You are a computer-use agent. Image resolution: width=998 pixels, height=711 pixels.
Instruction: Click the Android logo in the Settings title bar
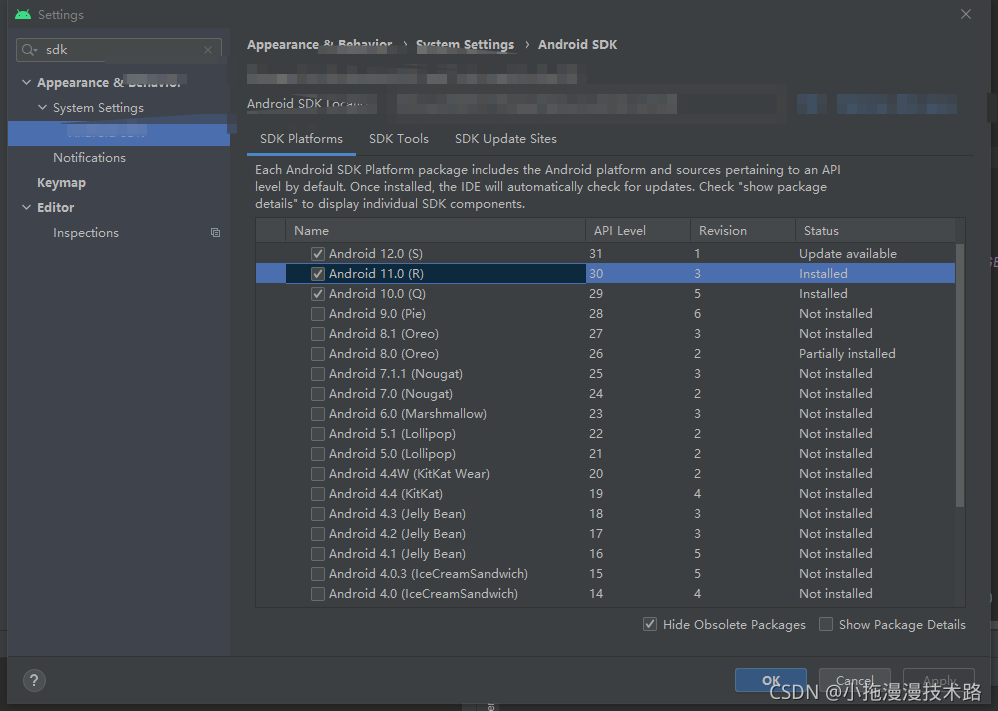(x=22, y=14)
